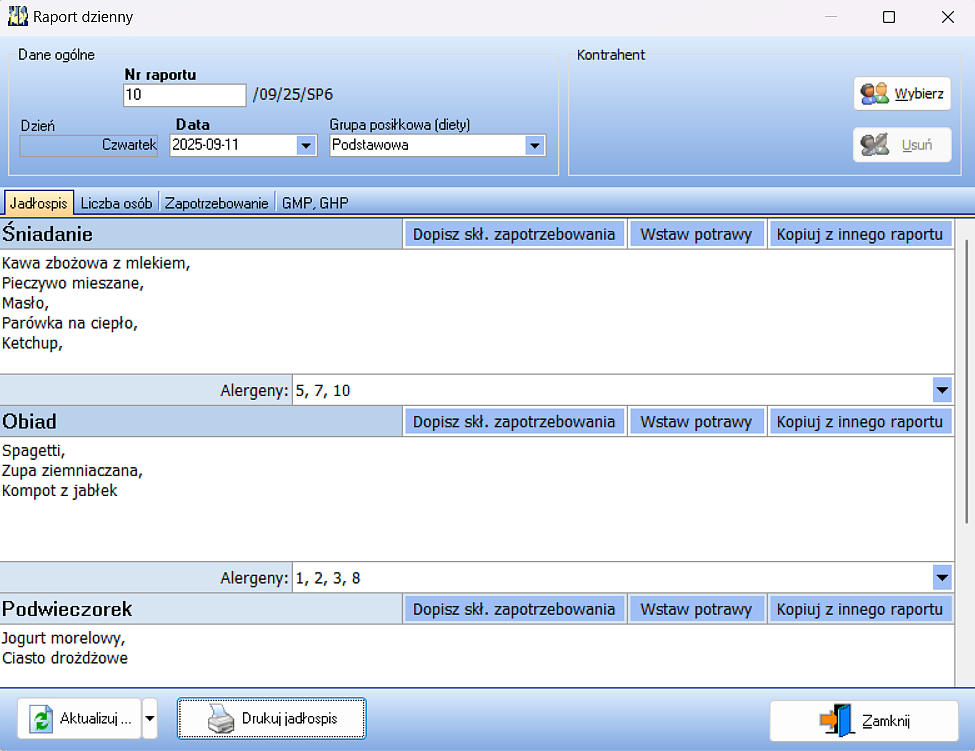Open Obiad allergens dropdown arrow

tap(941, 577)
